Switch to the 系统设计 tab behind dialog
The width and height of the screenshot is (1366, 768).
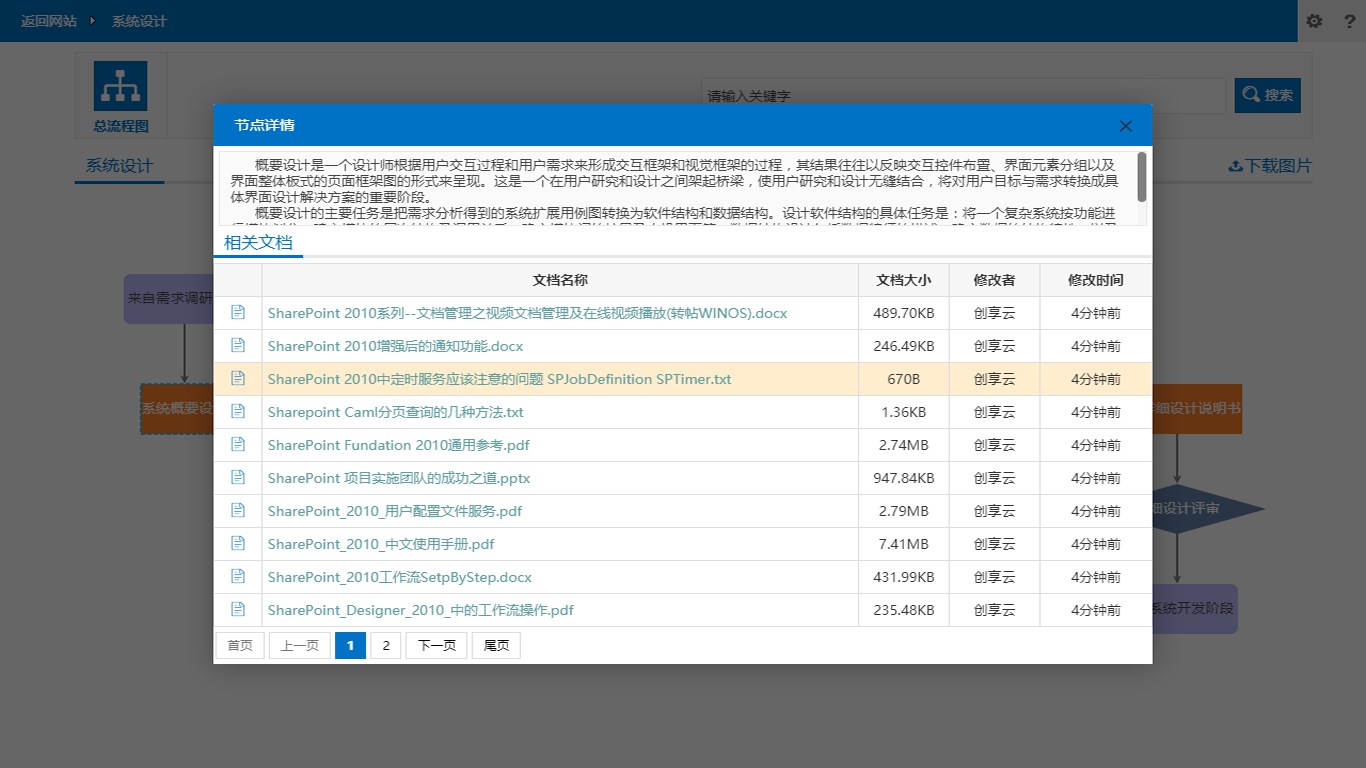tap(119, 166)
